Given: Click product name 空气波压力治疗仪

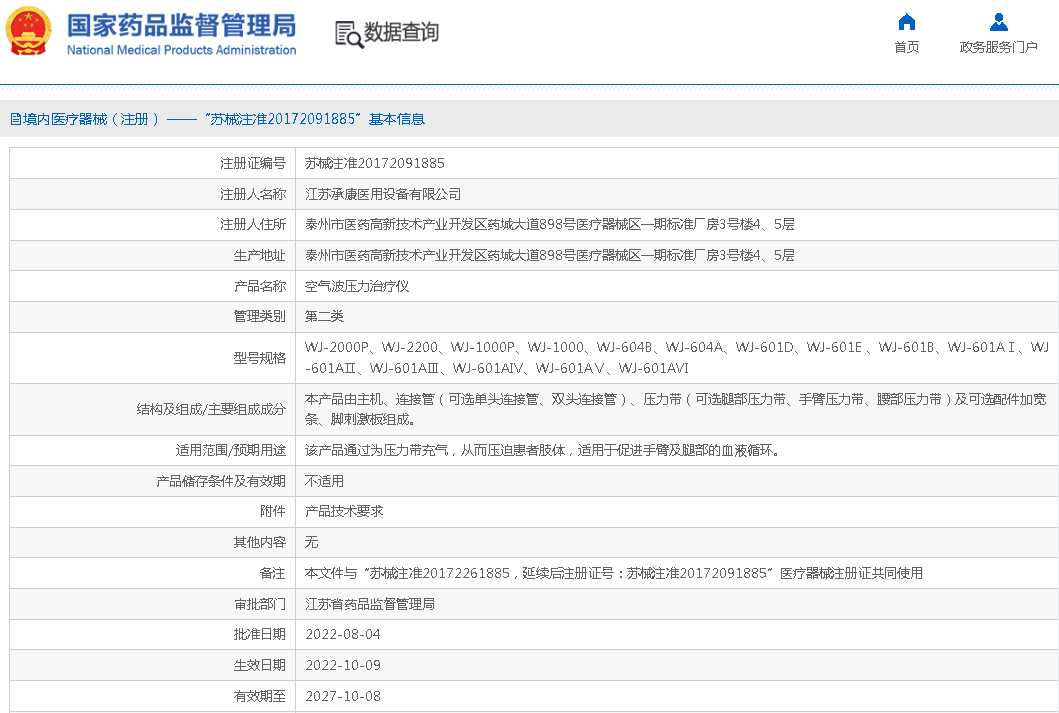Looking at the screenshot, I should pyautogui.click(x=356, y=286).
